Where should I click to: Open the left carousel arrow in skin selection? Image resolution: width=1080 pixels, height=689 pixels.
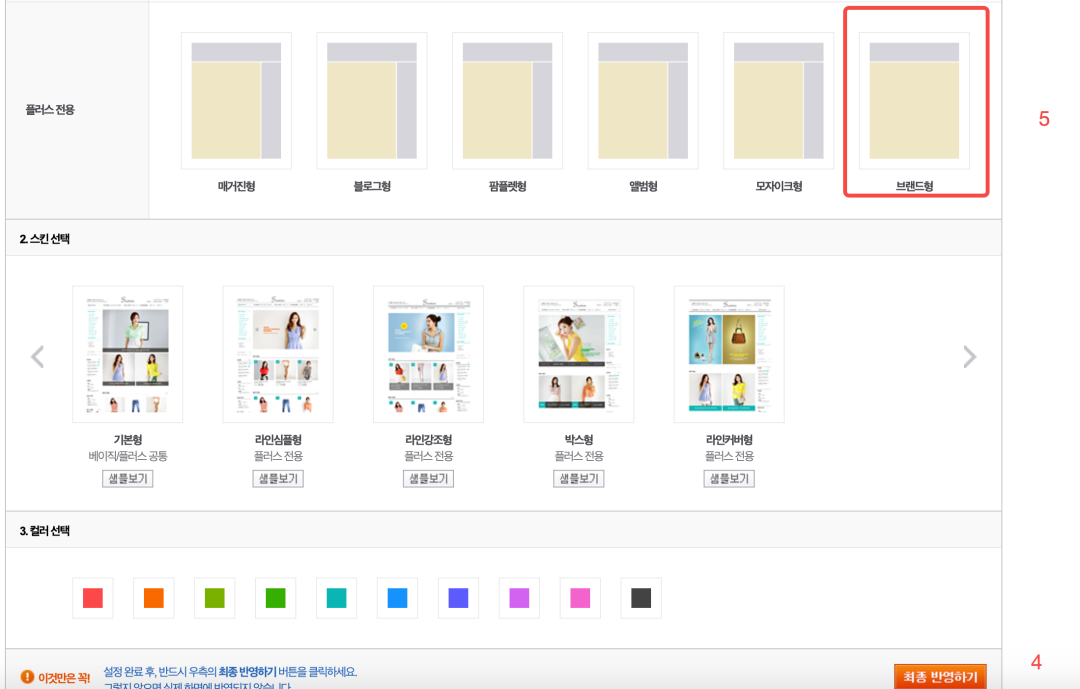coord(37,355)
